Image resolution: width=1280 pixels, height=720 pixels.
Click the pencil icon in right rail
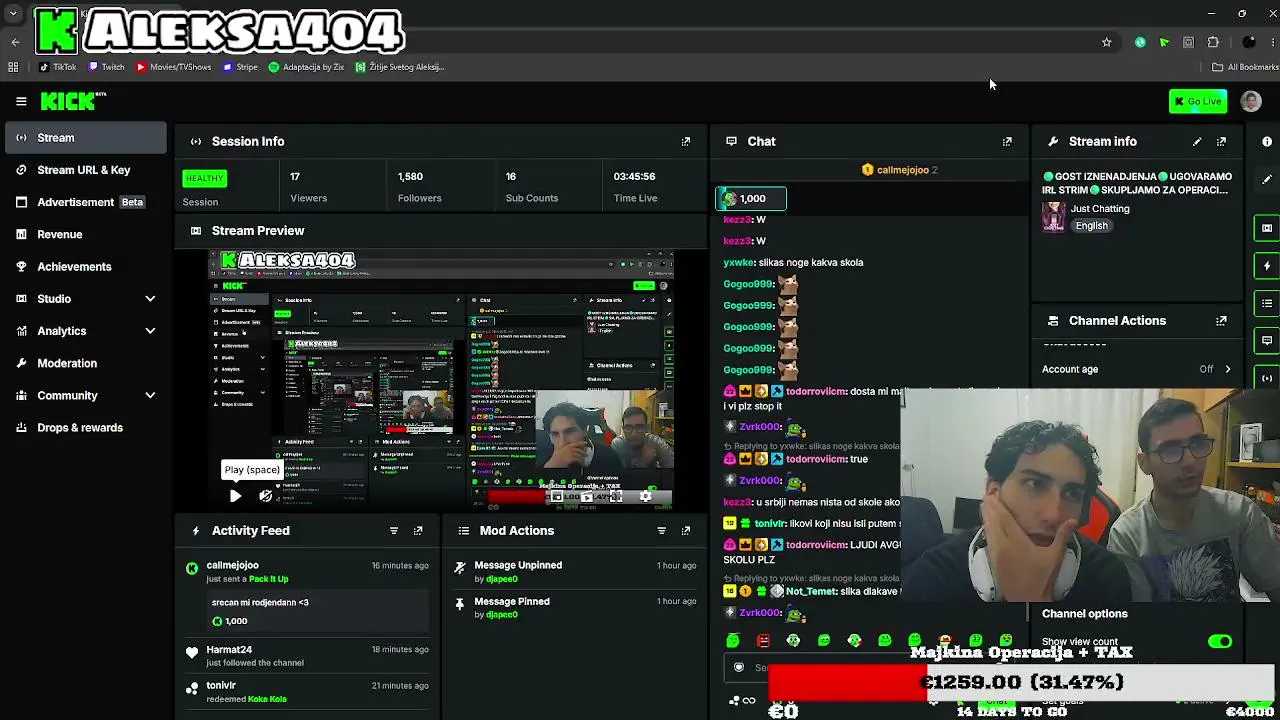click(x=1267, y=179)
